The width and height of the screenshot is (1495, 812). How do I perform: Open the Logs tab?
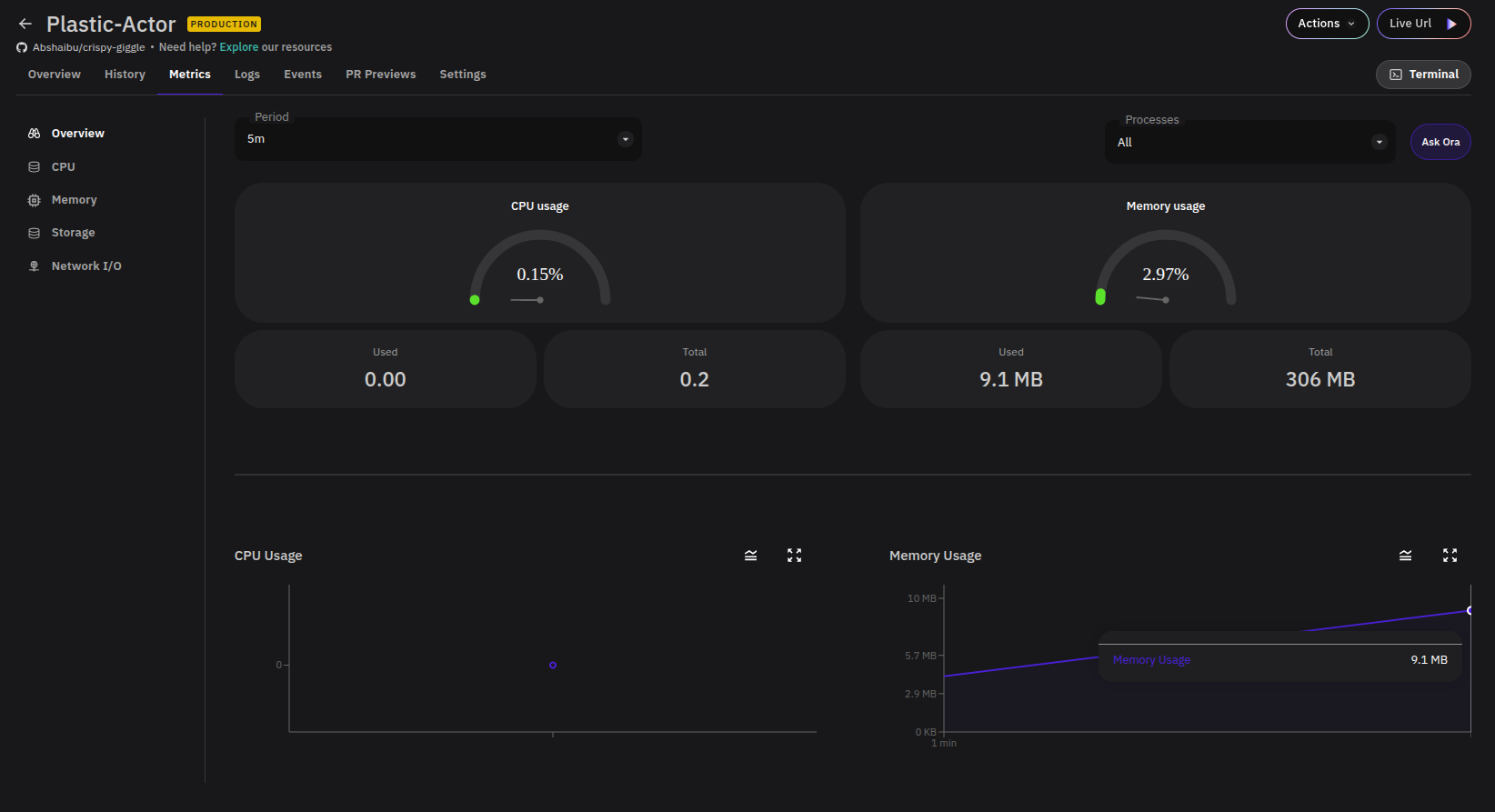[x=247, y=75]
